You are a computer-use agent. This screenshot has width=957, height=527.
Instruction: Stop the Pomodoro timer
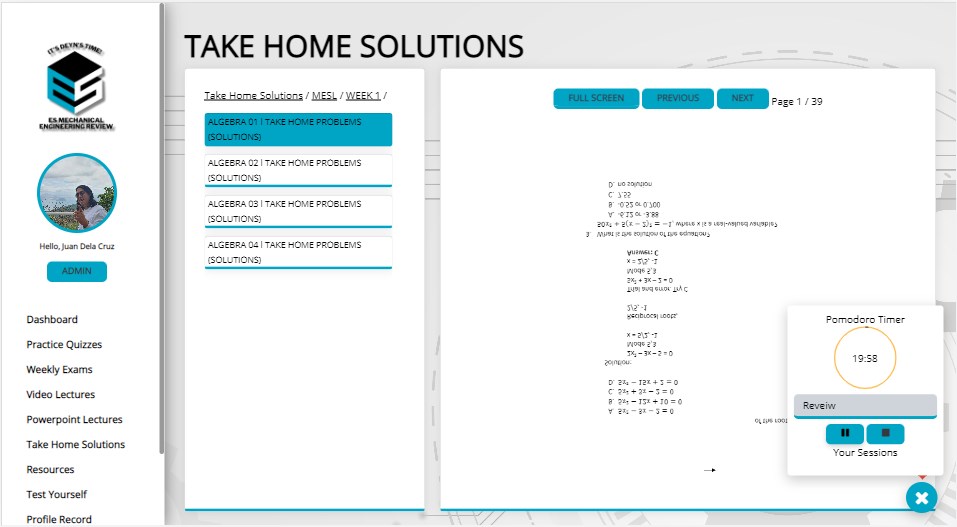(x=885, y=433)
